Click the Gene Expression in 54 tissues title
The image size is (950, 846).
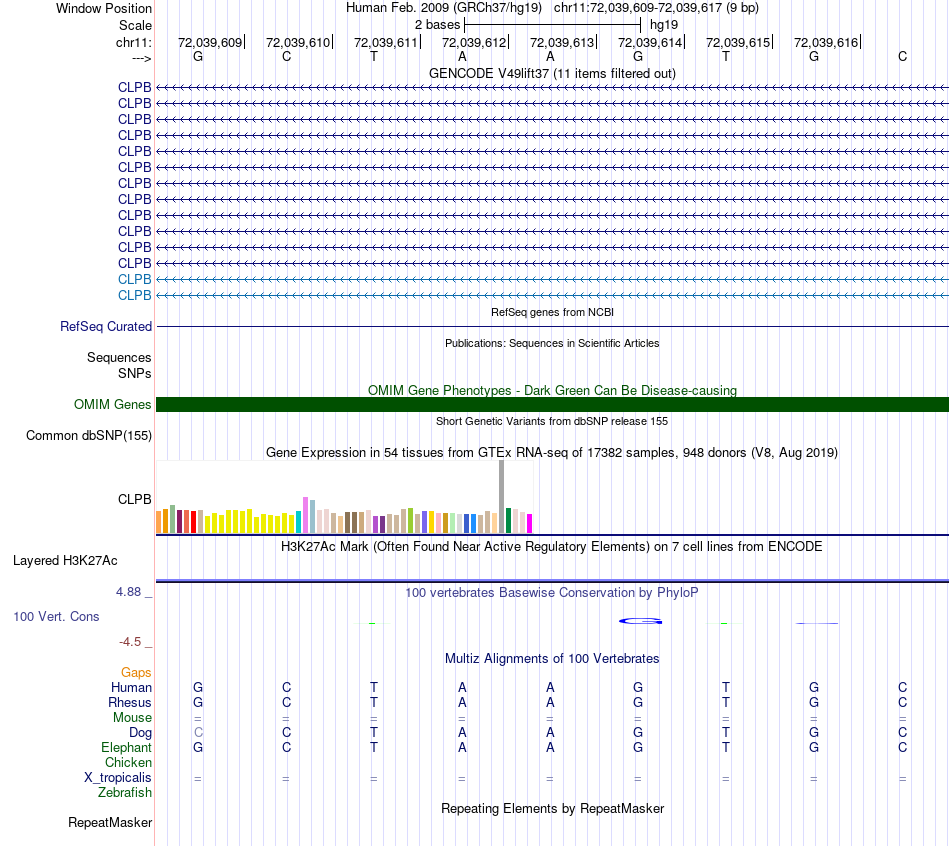click(x=551, y=453)
